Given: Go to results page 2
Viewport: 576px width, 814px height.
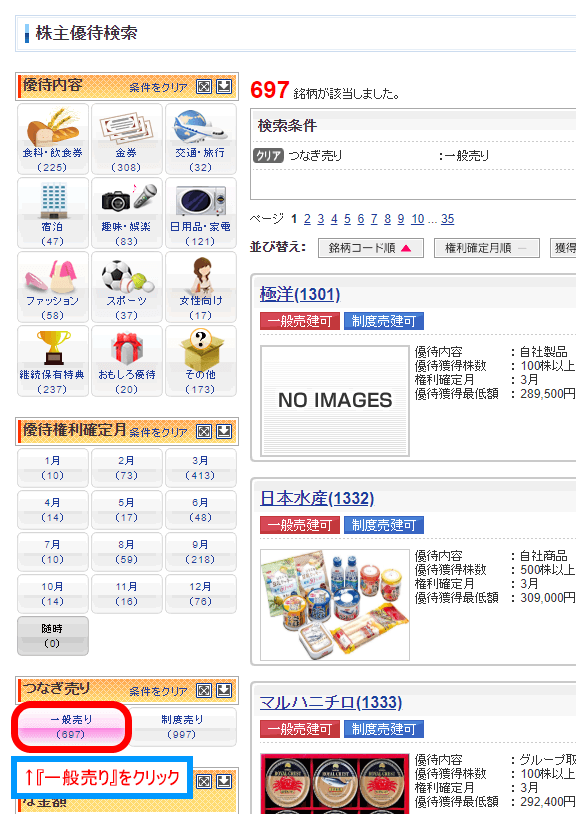Looking at the screenshot, I should (307, 219).
